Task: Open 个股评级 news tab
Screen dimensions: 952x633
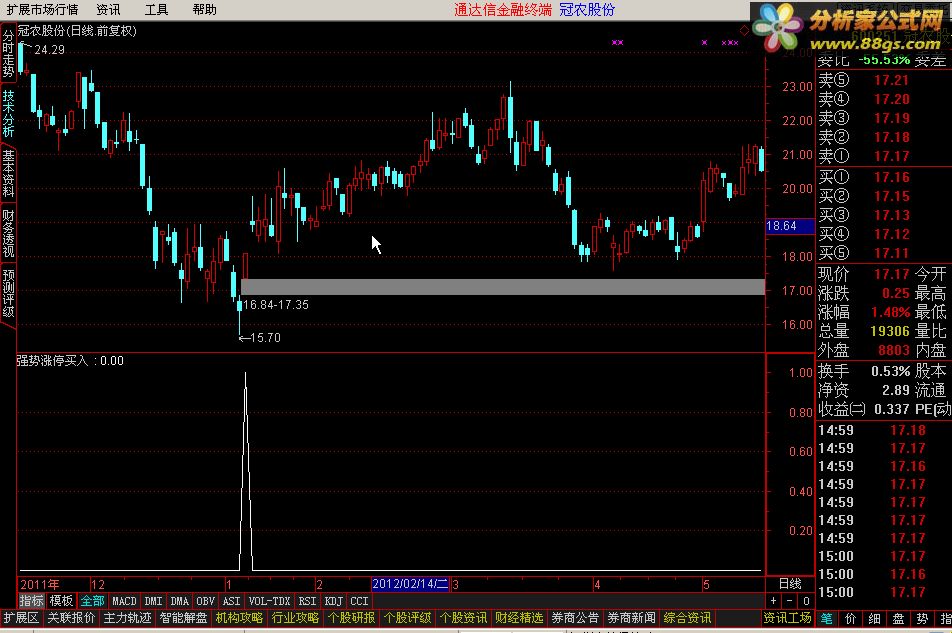Action: 407,618
